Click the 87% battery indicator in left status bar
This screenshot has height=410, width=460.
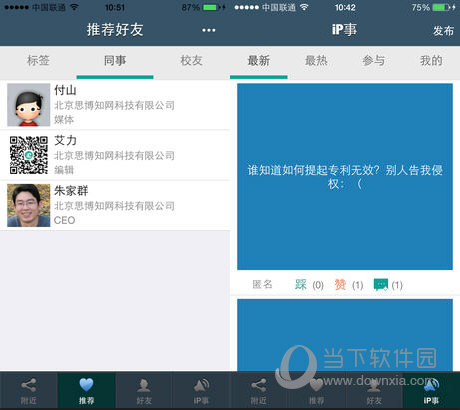pyautogui.click(x=203, y=7)
